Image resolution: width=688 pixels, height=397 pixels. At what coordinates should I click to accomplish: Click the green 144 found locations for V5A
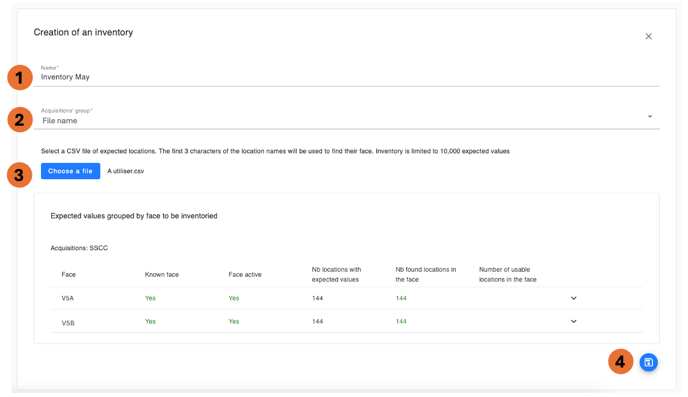pyautogui.click(x=401, y=298)
